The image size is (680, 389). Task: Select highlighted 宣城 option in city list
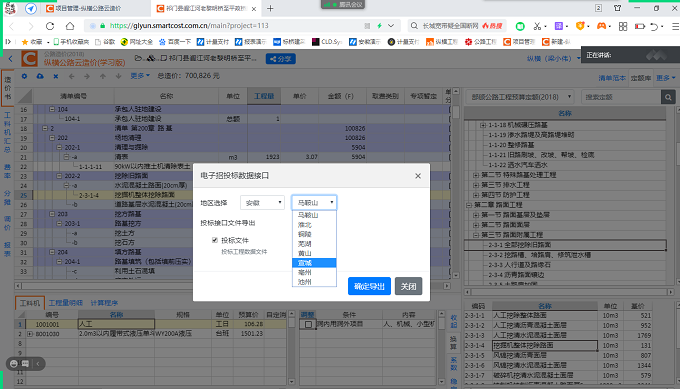click(314, 263)
